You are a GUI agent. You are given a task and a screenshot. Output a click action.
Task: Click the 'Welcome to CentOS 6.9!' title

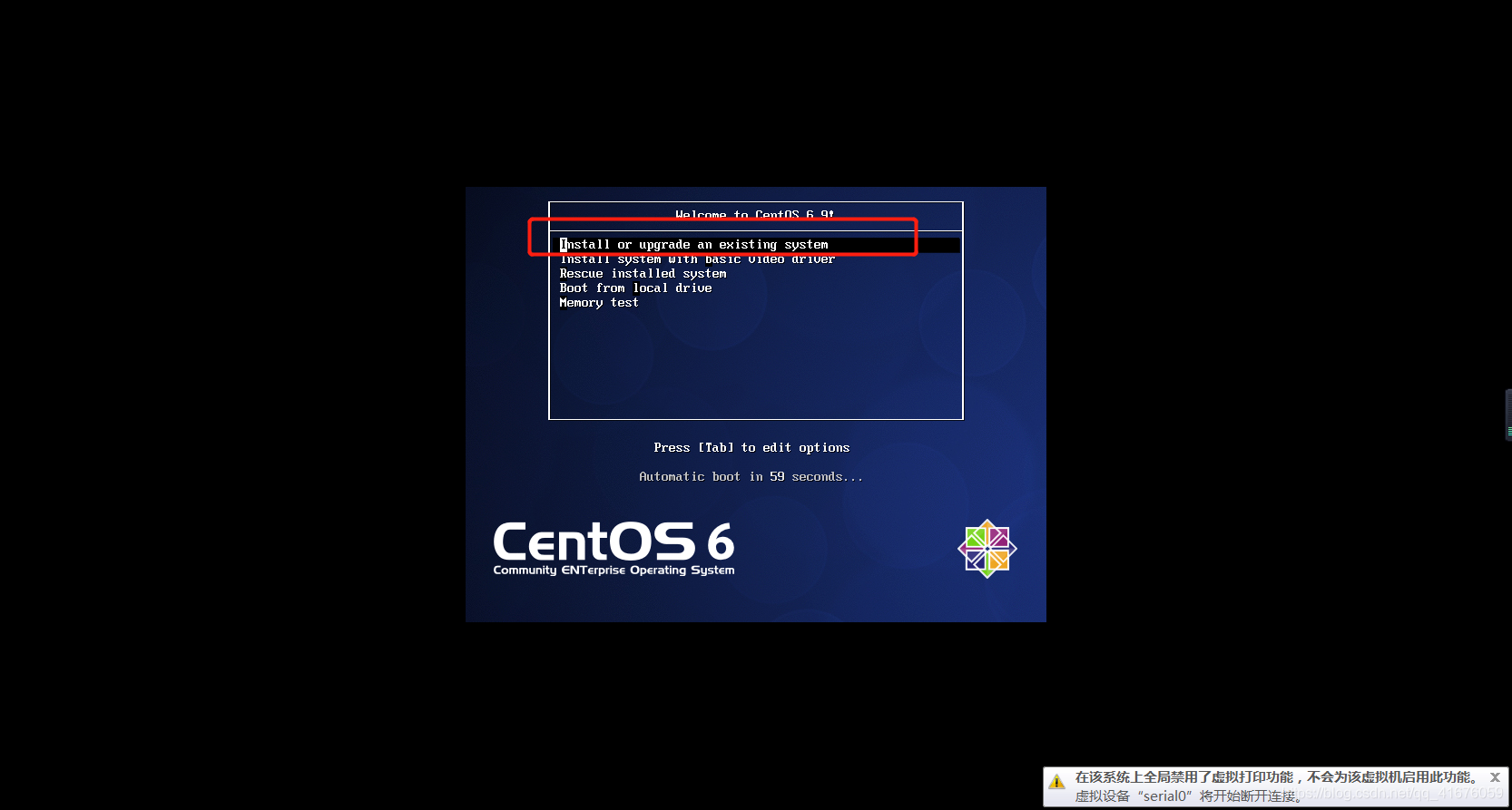click(755, 215)
